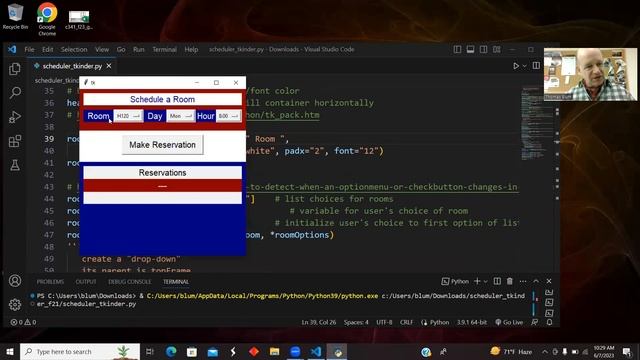This screenshot has width=640, height=360.
Task: Open the Search view in the activity bar
Action: click(x=15, y=93)
